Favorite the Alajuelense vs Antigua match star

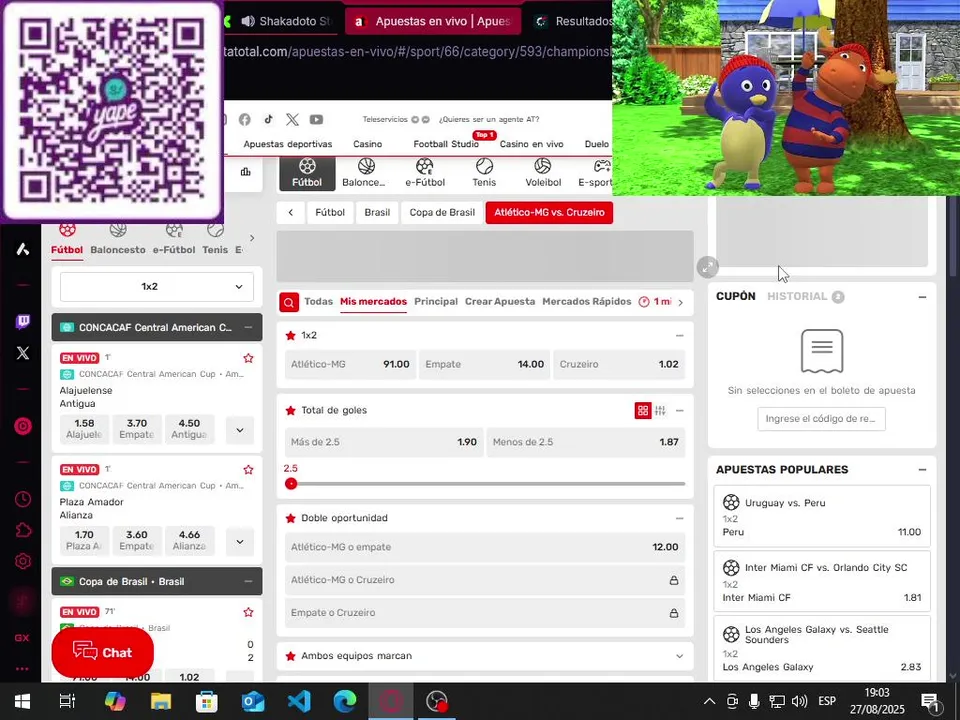(x=248, y=358)
